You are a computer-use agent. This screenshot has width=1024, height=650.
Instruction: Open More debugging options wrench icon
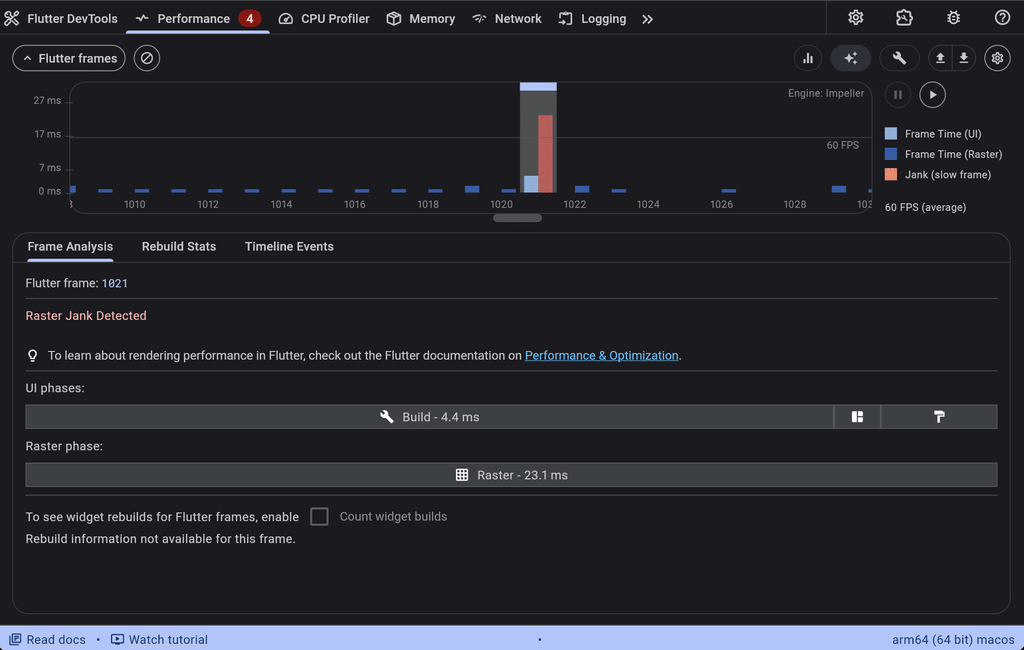coord(899,58)
